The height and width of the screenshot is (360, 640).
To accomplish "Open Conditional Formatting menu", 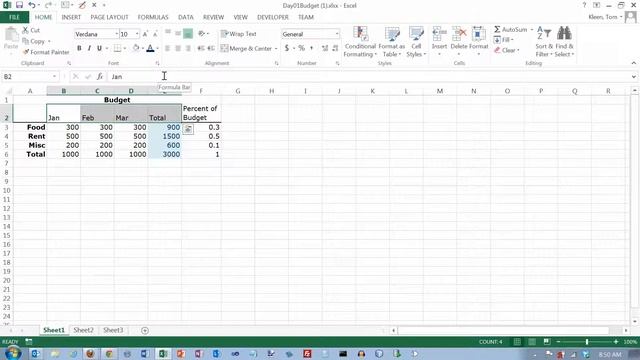I will (x=360, y=42).
